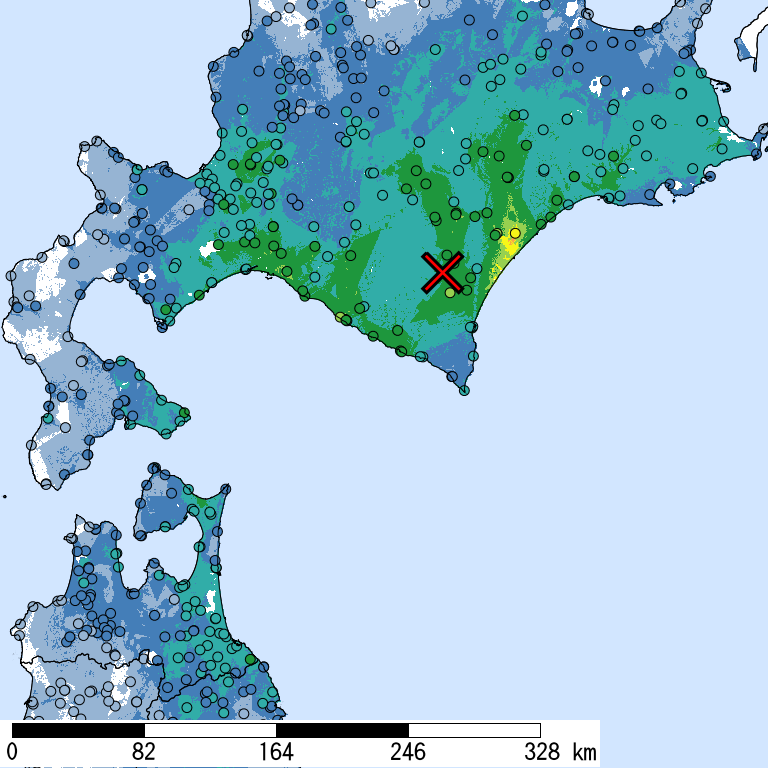This screenshot has width=768, height=768.
Task: Select dark green station on lower island's east coast
Action: (250, 660)
